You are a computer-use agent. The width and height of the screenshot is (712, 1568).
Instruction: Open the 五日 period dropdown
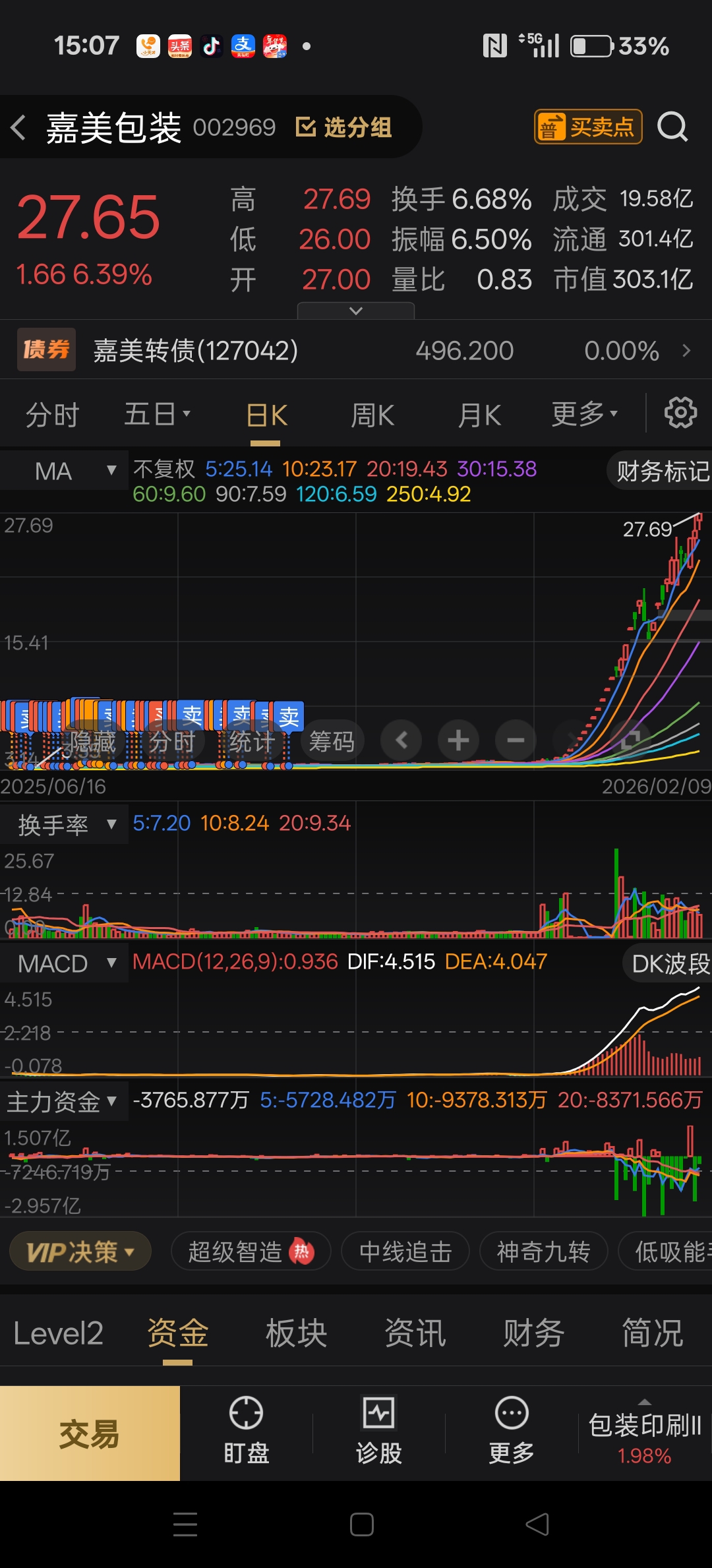158,415
